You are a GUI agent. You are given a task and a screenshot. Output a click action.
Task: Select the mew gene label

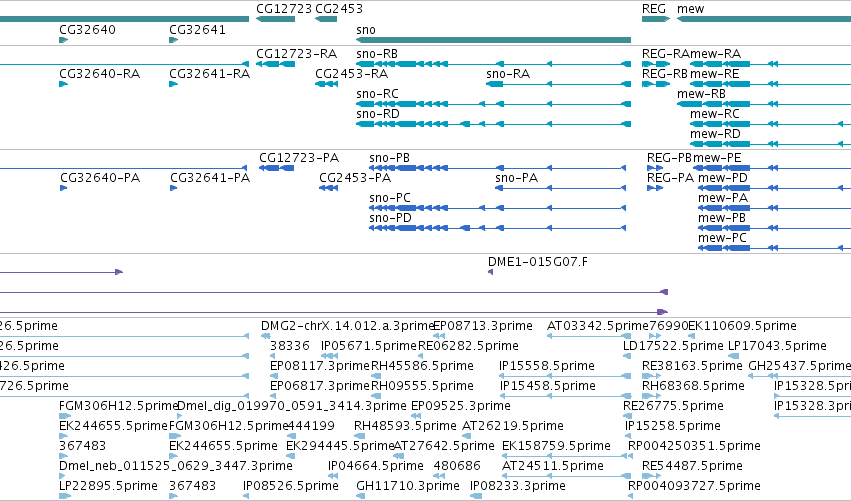tap(690, 9)
